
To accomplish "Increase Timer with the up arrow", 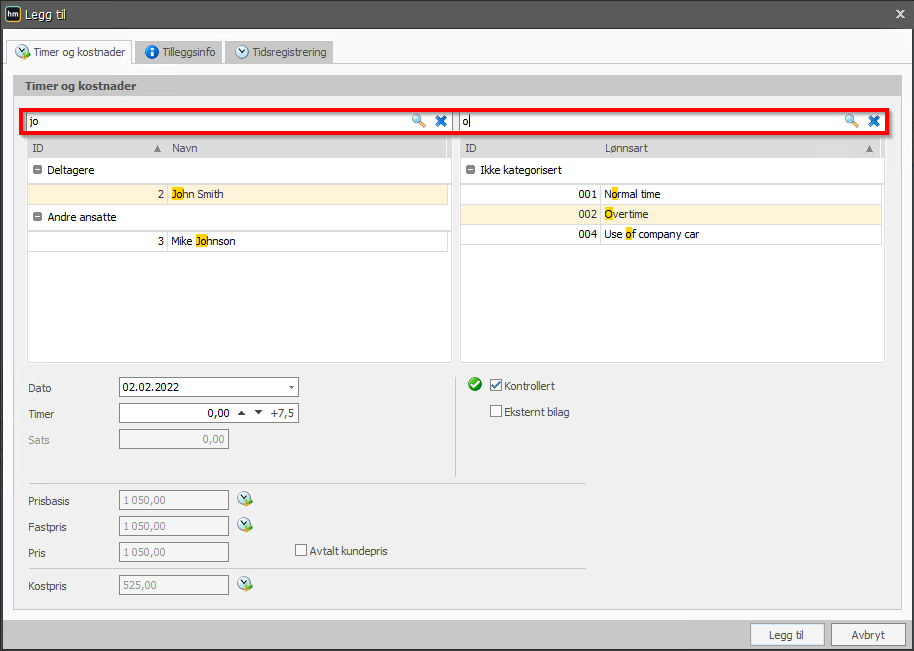I will click(241, 413).
